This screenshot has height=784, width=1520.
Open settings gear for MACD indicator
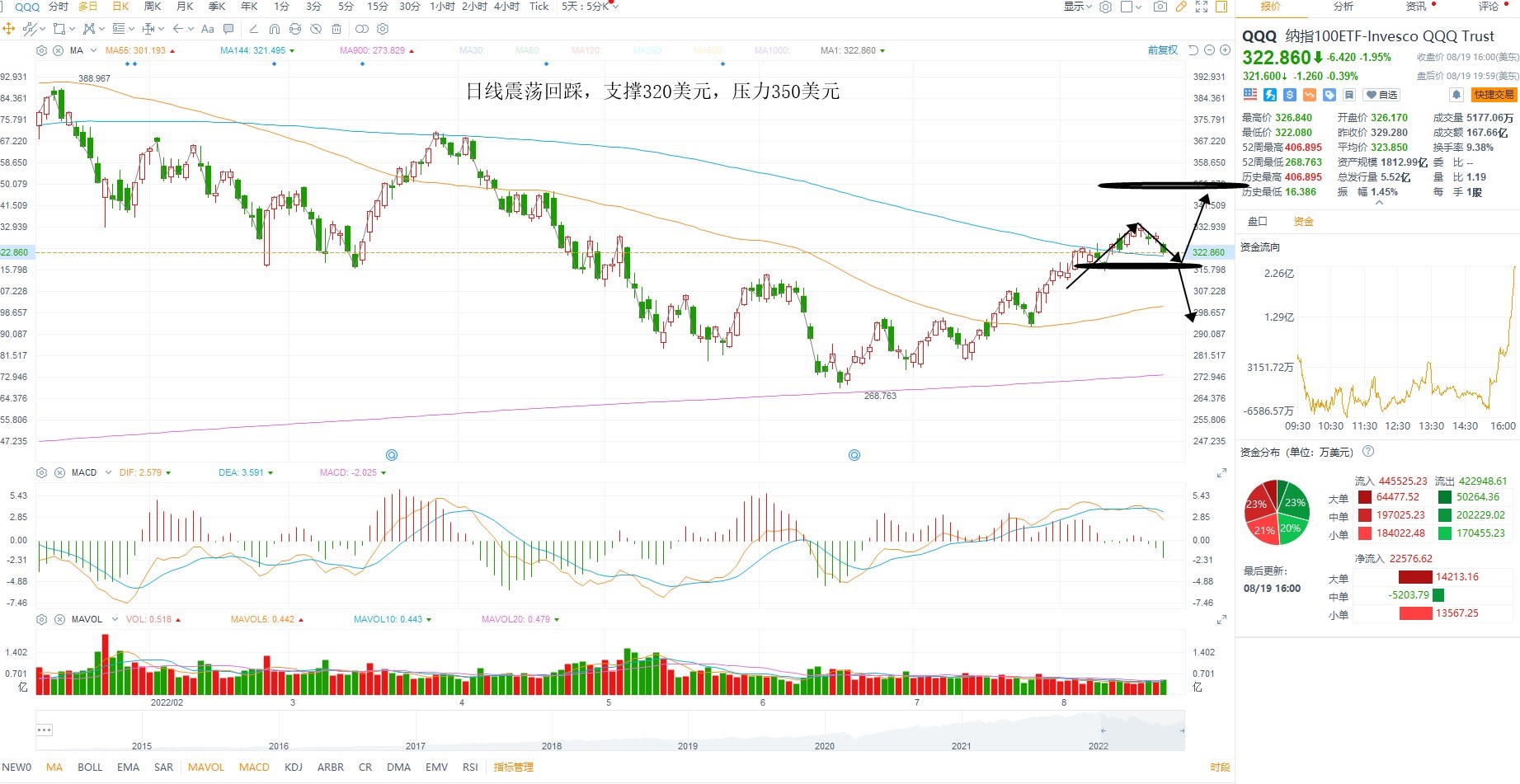pos(42,472)
